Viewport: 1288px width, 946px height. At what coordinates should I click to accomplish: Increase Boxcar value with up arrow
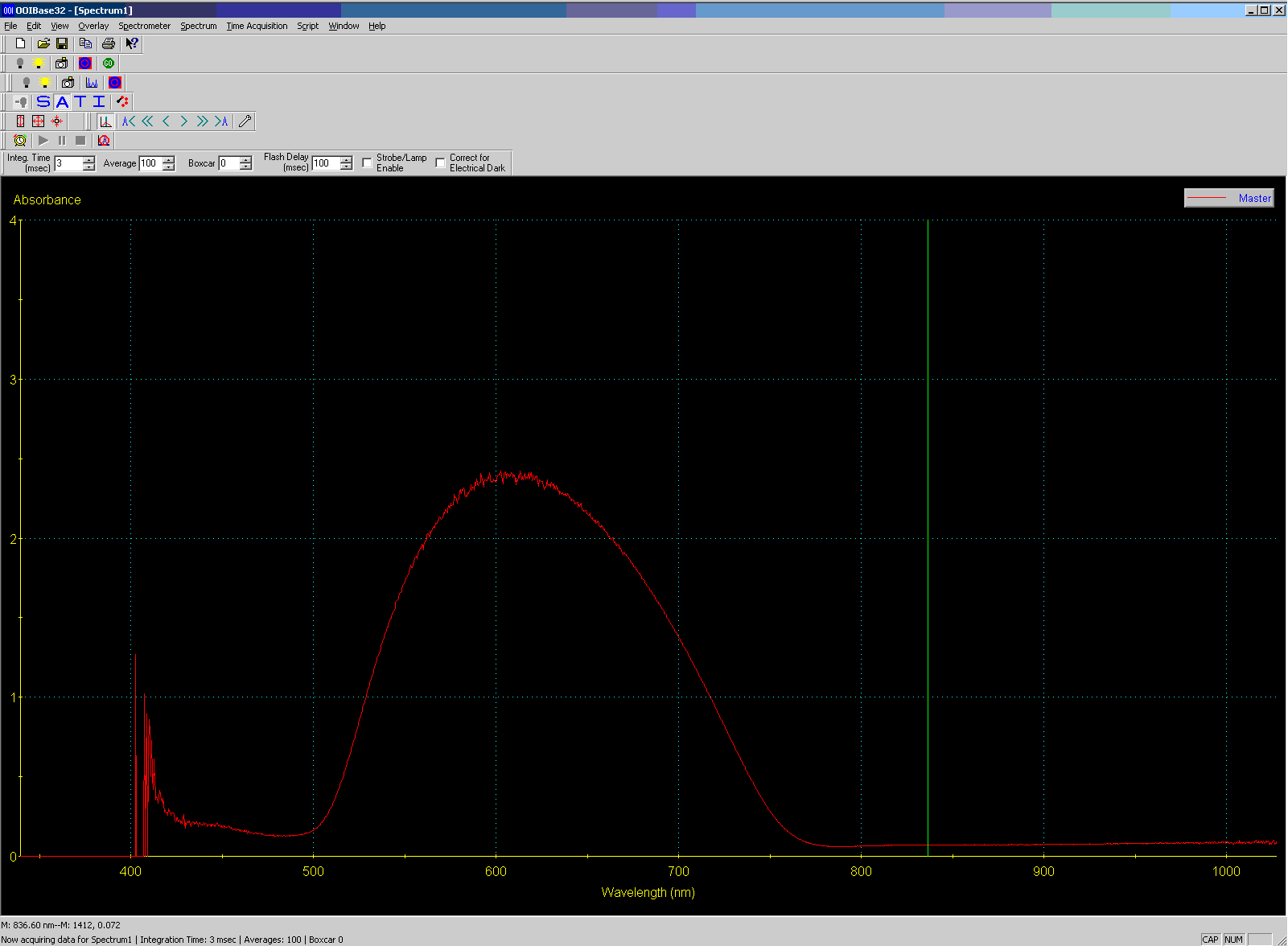pyautogui.click(x=245, y=159)
